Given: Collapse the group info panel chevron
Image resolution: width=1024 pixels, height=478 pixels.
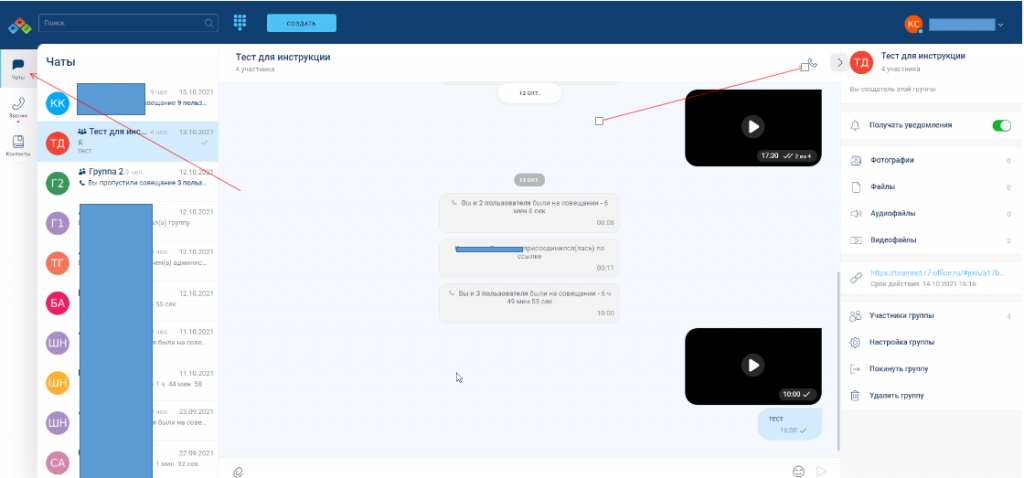Looking at the screenshot, I should tap(839, 63).
